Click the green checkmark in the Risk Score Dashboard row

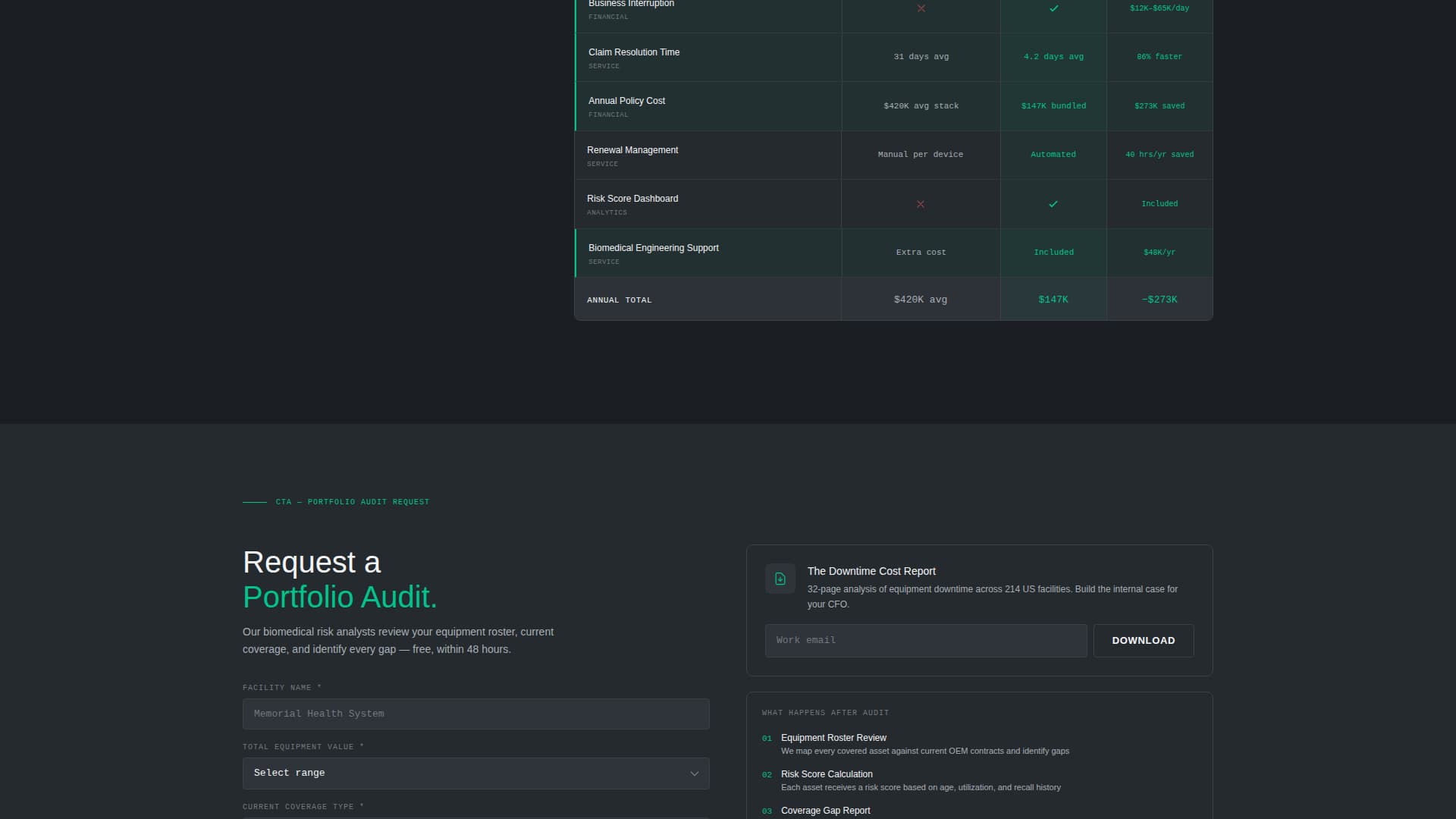[x=1053, y=203]
